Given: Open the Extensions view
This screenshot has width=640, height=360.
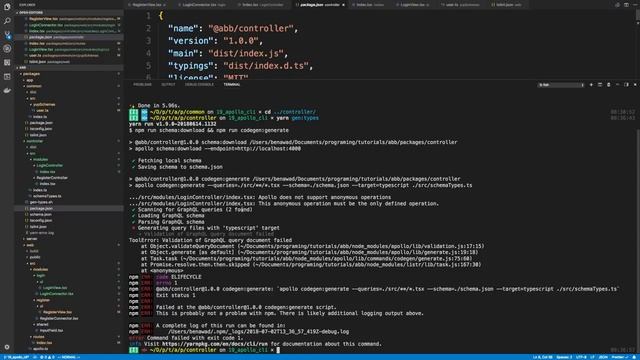Looking at the screenshot, I should [x=7, y=62].
